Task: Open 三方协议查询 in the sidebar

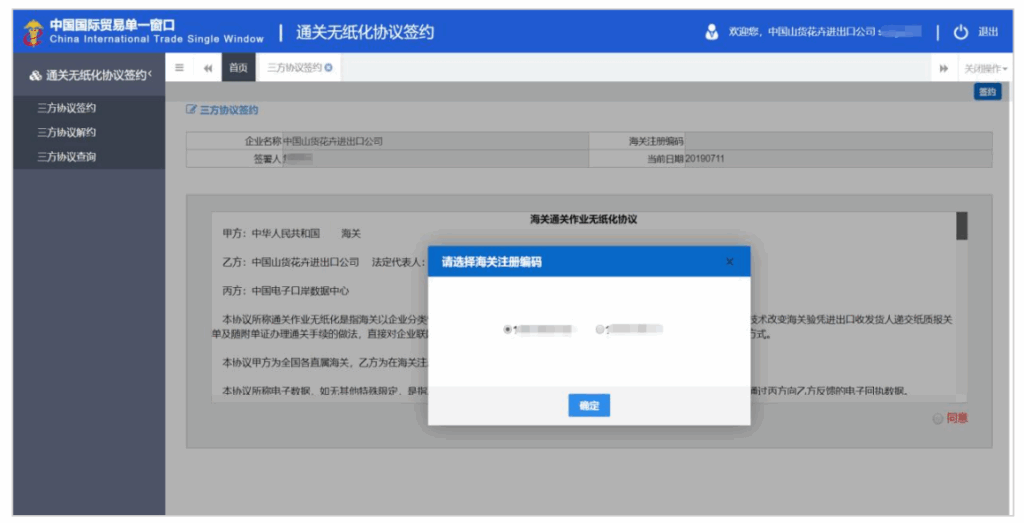Action: (67, 157)
